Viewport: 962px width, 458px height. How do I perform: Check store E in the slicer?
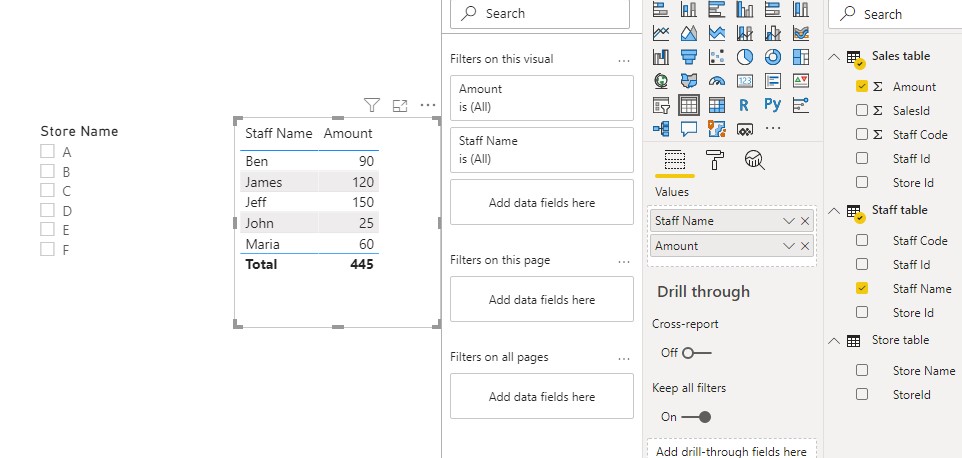pos(47,229)
